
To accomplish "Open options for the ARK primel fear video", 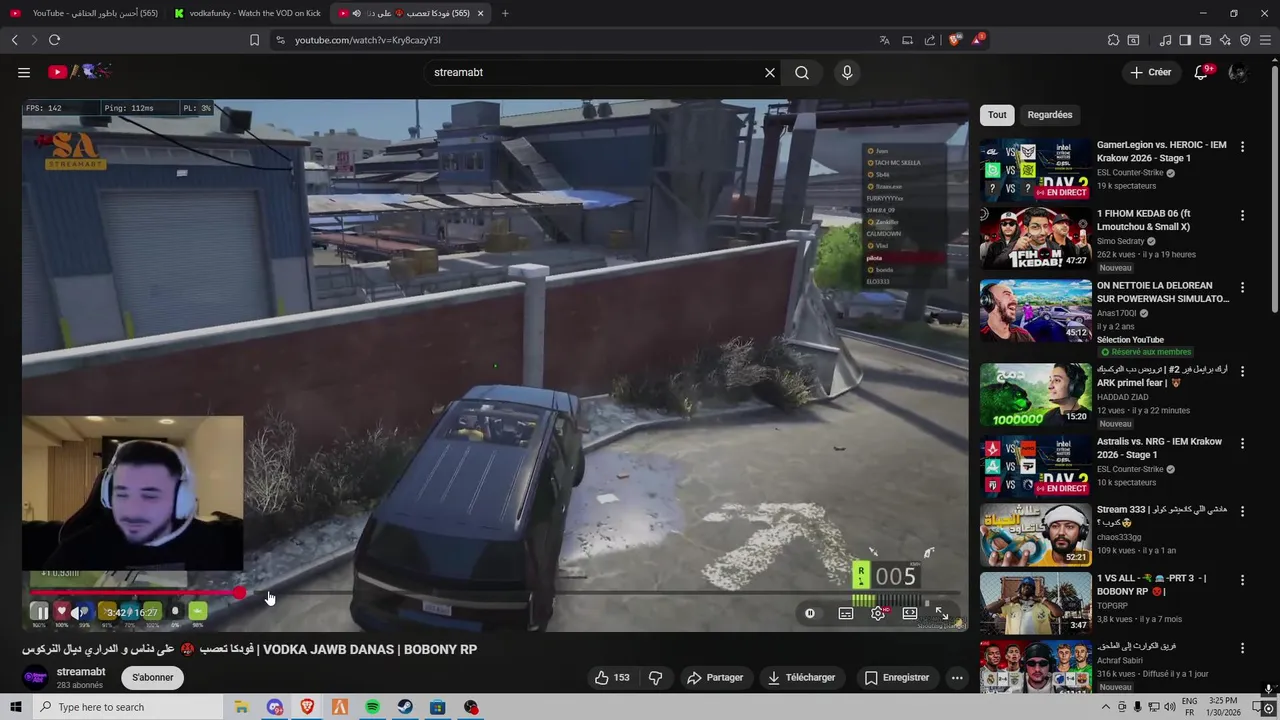I will (1243, 371).
